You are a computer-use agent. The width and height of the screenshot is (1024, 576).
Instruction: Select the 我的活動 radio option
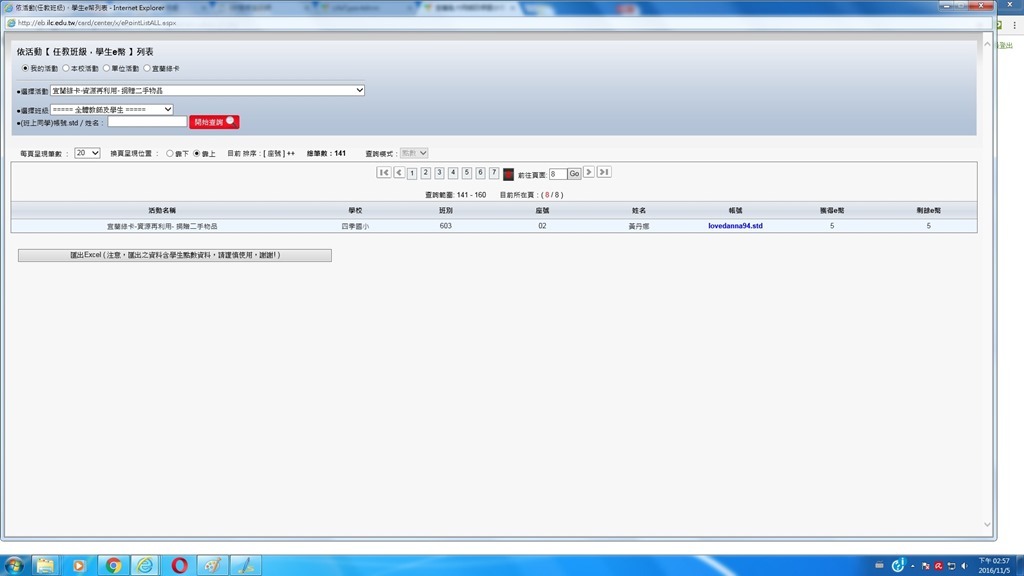click(x=25, y=68)
